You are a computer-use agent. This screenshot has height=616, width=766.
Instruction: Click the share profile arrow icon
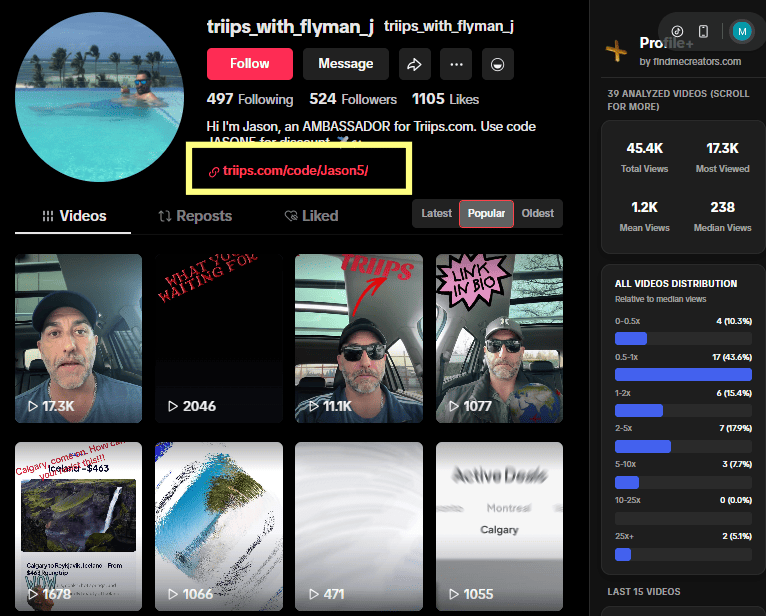pos(413,64)
